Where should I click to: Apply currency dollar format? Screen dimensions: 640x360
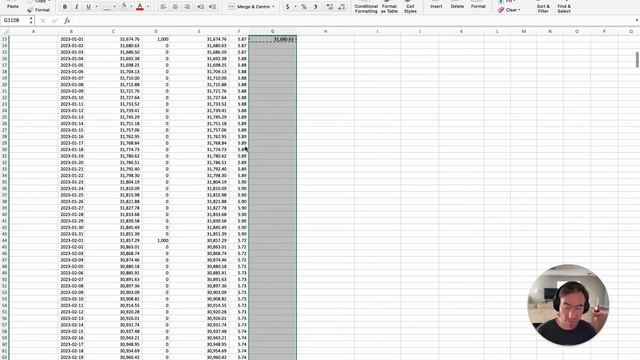pos(287,7)
